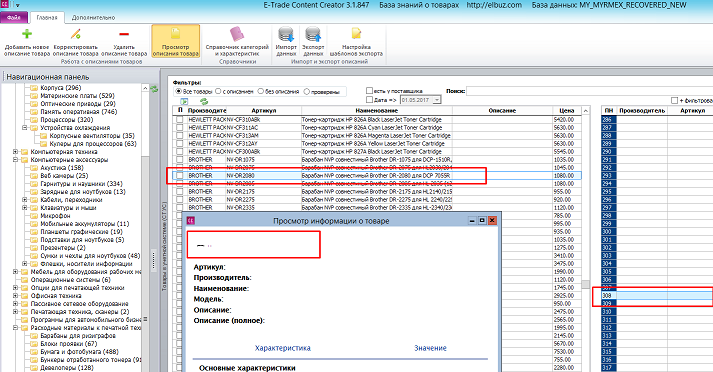Click folder icon of 'Корпуса (296)'
Screen dimensions: 713x372
coord(34,88)
